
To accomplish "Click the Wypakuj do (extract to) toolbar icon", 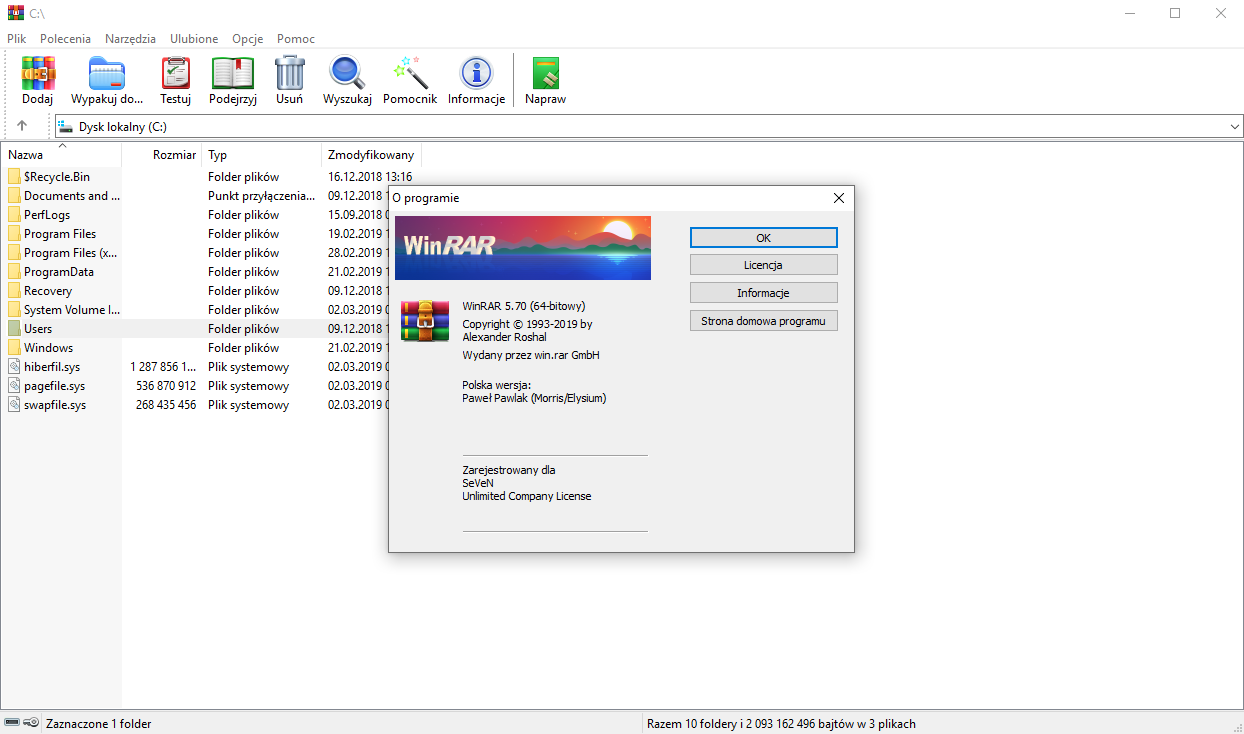I will 107,73.
